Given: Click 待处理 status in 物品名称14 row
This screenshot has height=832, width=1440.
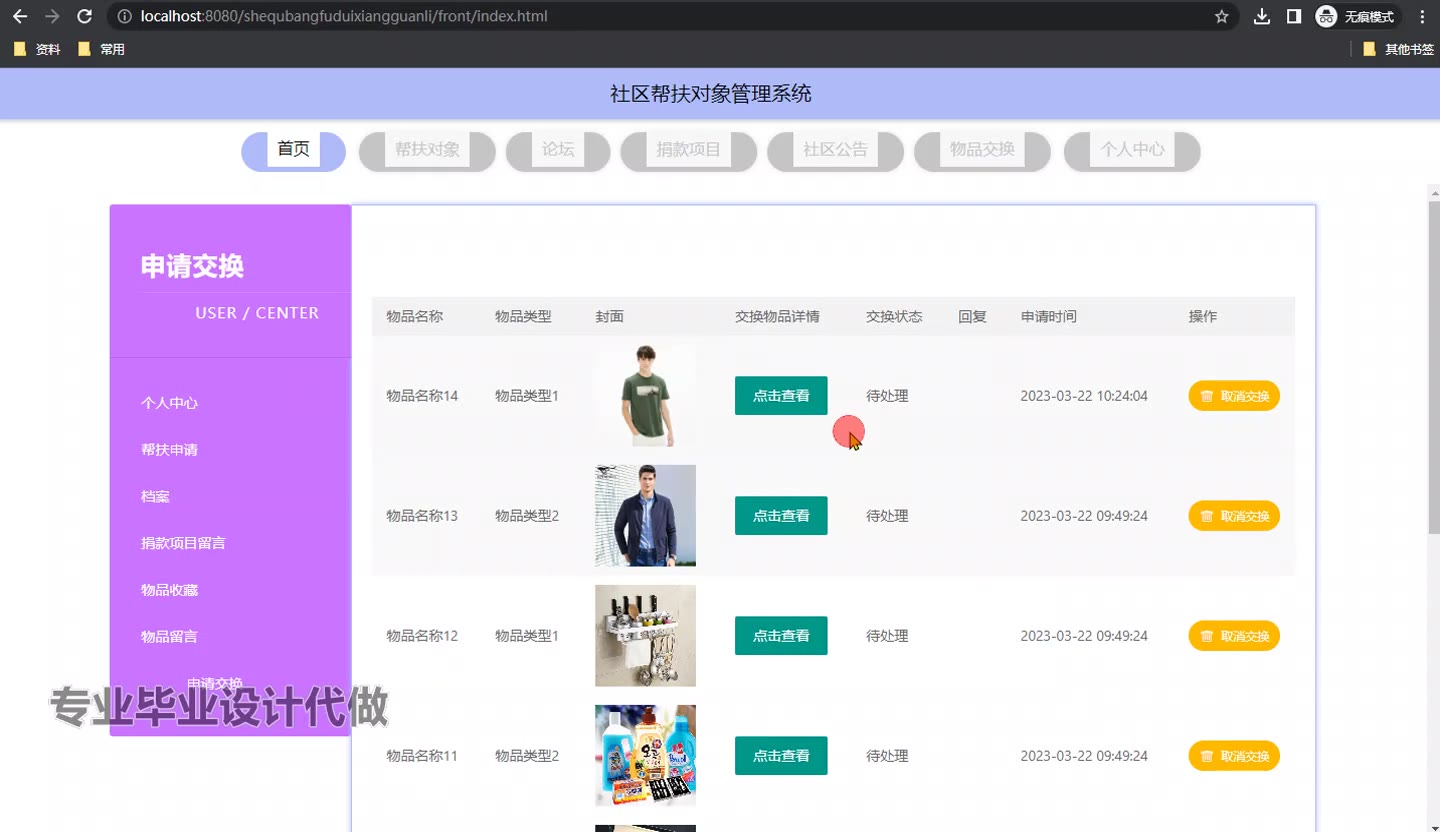Looking at the screenshot, I should pyautogui.click(x=887, y=396).
